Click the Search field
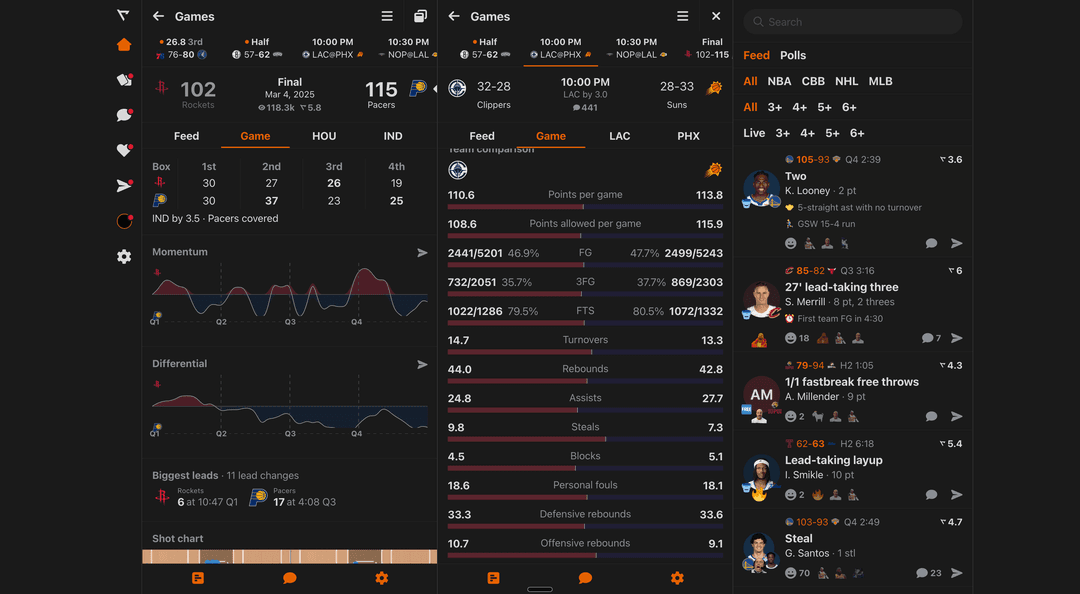 [853, 22]
